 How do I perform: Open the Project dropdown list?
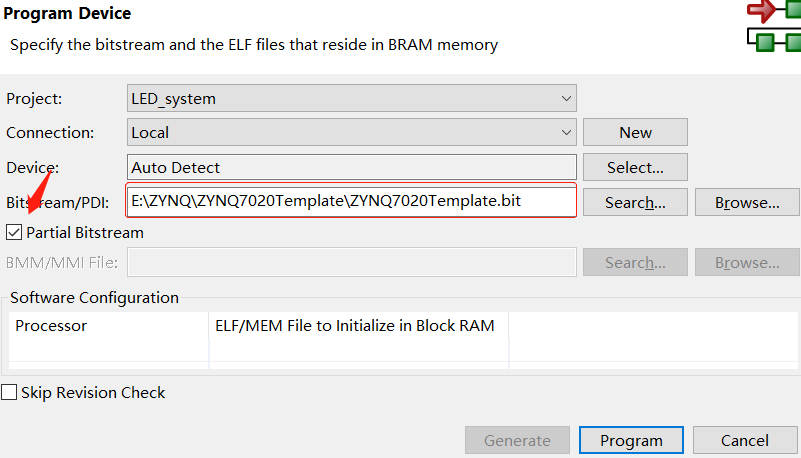pos(567,98)
